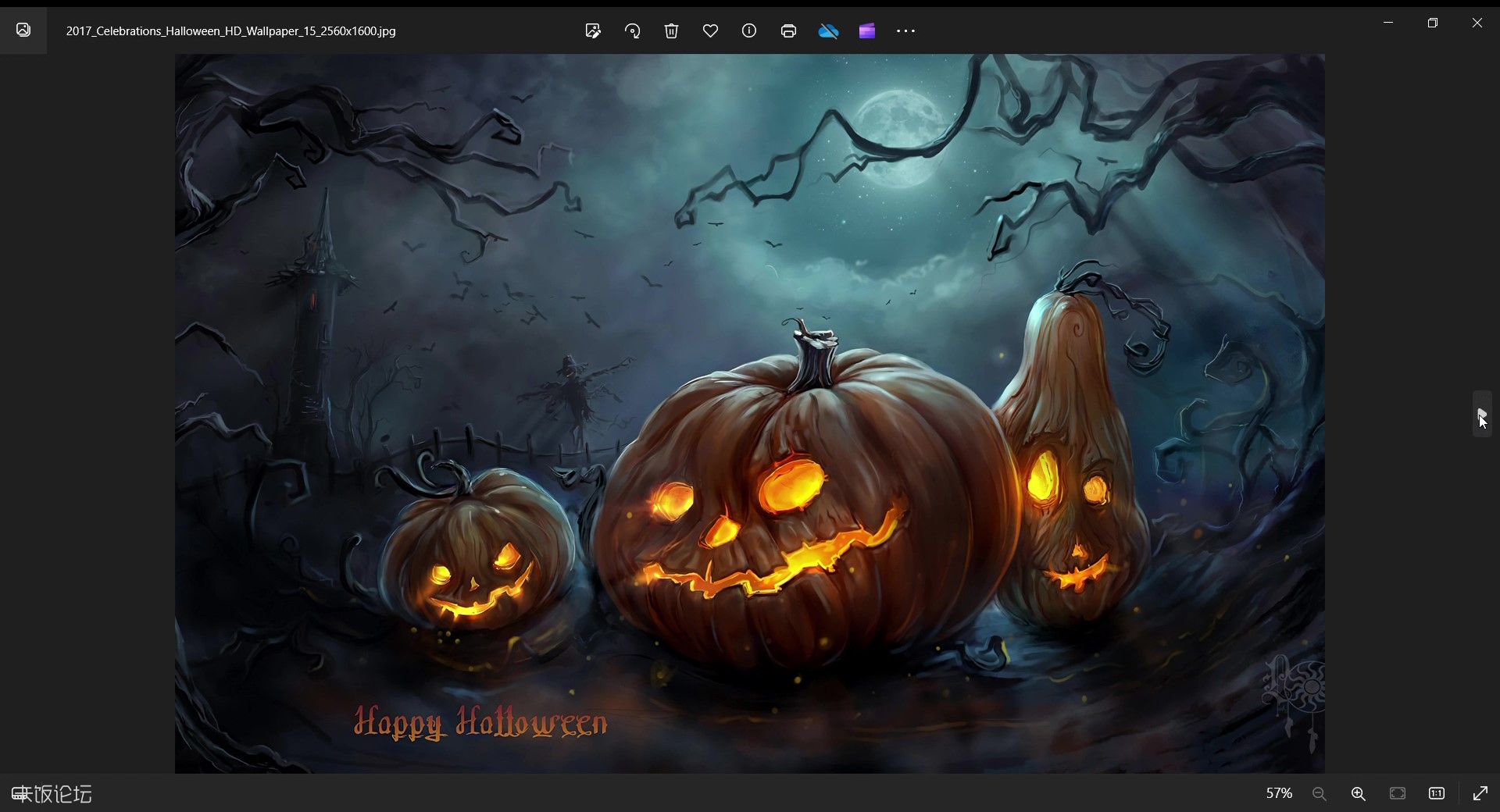Image resolution: width=1500 pixels, height=812 pixels.
Task: Restore down the Photos window
Action: pos(1433,23)
